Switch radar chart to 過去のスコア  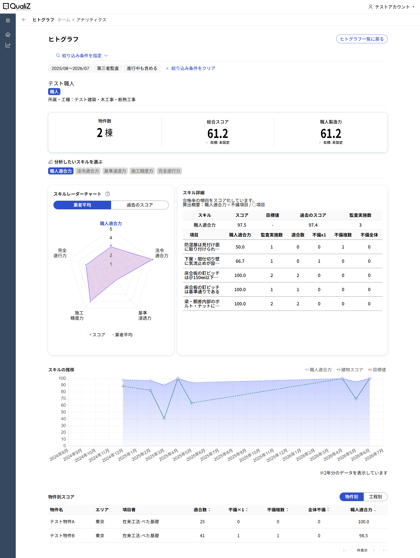pyautogui.click(x=140, y=205)
